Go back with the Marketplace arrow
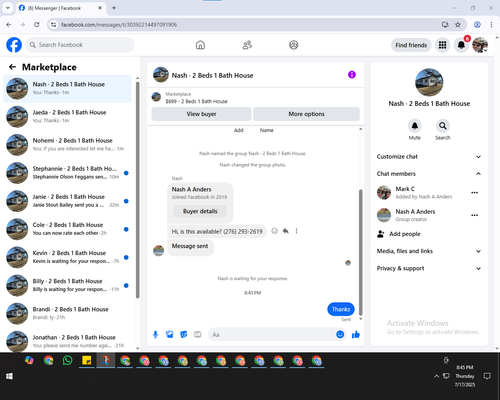 coord(12,67)
